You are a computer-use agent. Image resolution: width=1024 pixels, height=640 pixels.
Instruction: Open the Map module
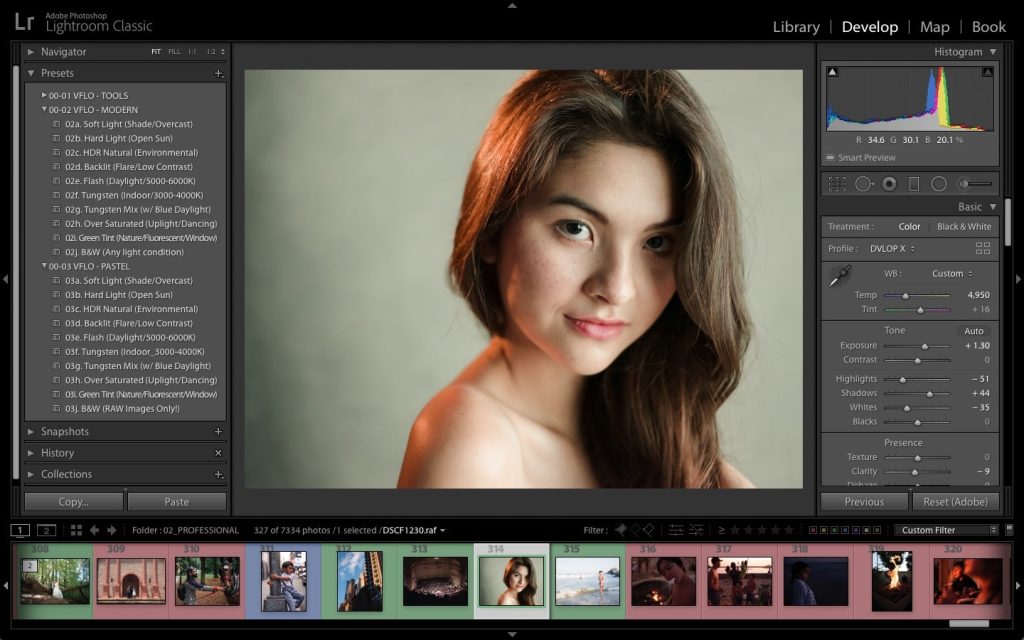935,27
